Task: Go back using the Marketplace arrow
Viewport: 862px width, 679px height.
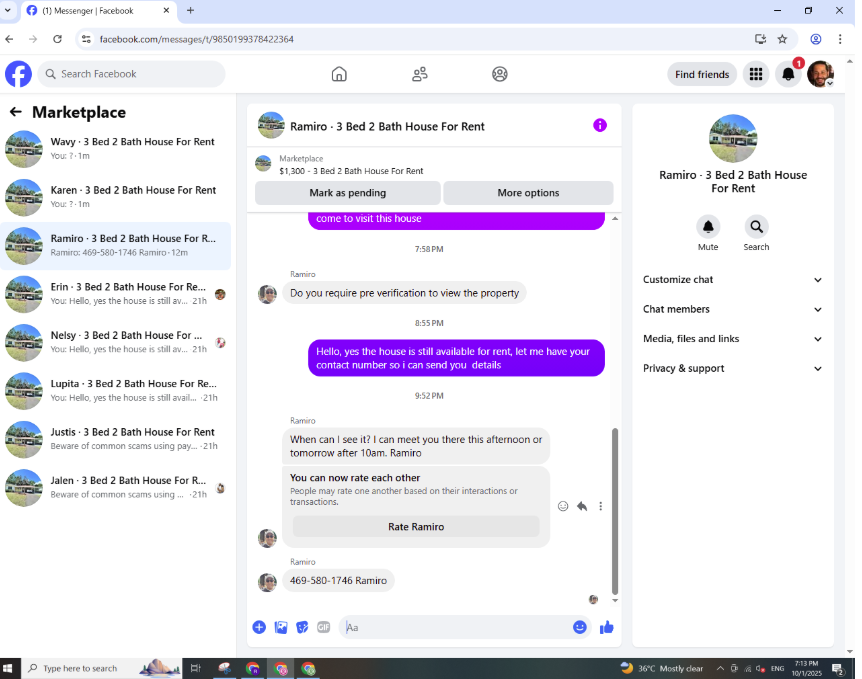Action: [15, 112]
